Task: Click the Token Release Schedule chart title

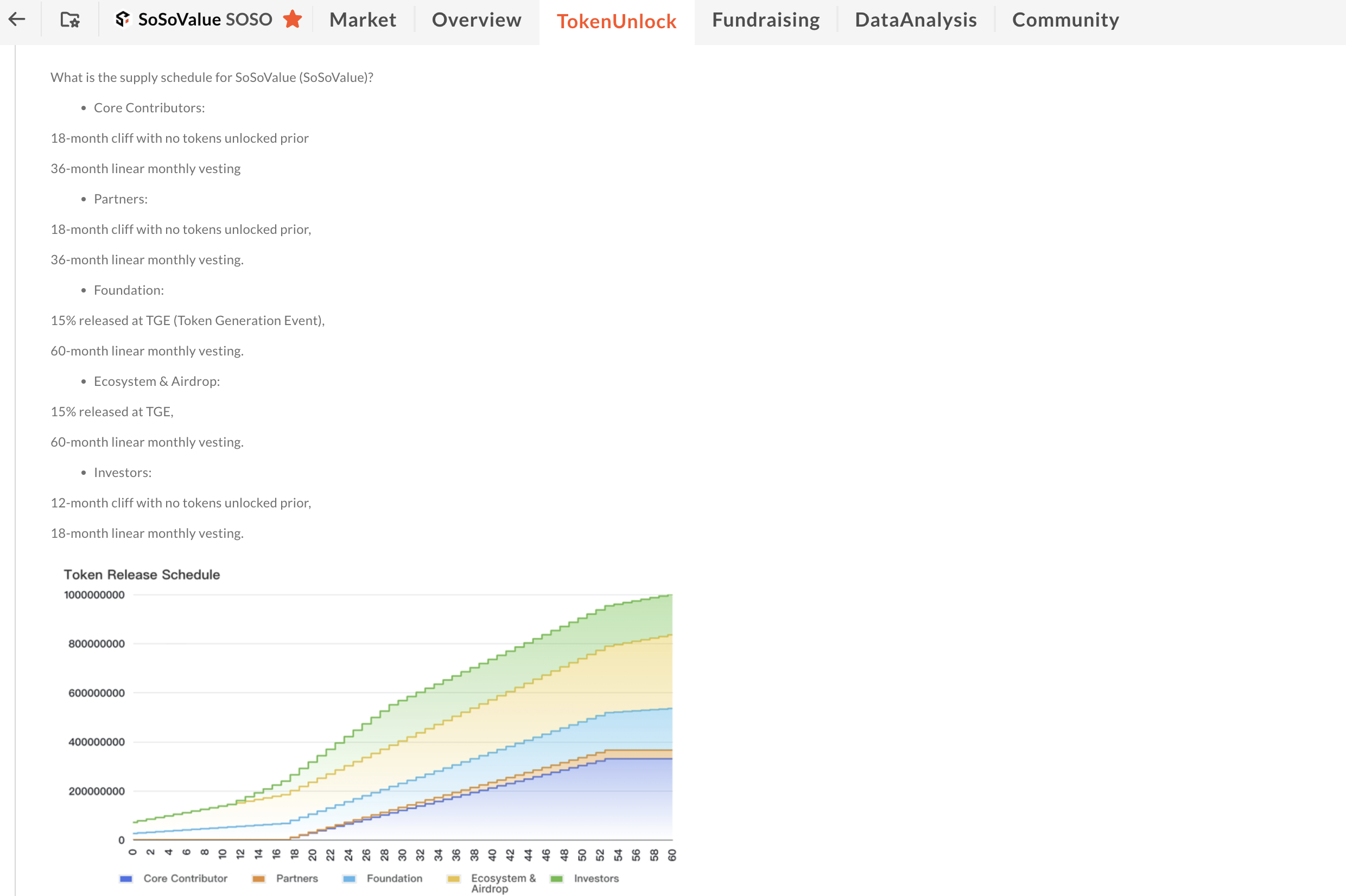Action: click(x=142, y=574)
